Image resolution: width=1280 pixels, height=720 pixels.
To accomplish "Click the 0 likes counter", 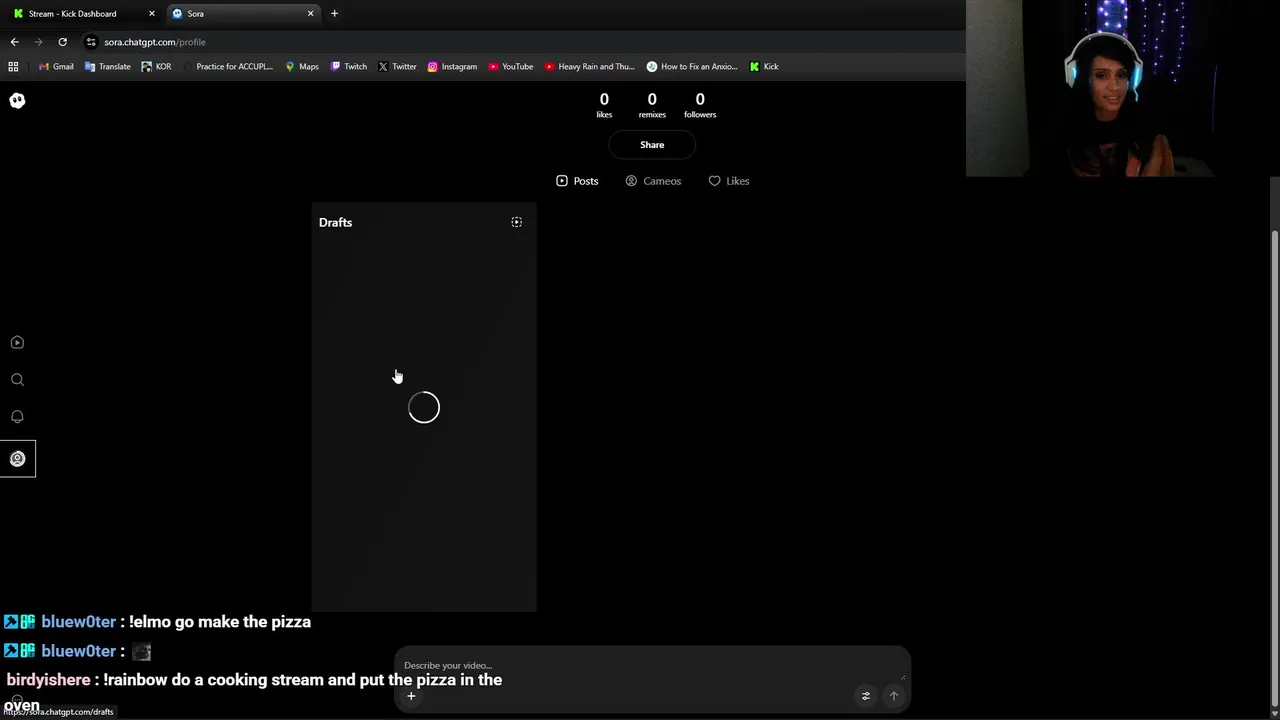I will tap(604, 105).
